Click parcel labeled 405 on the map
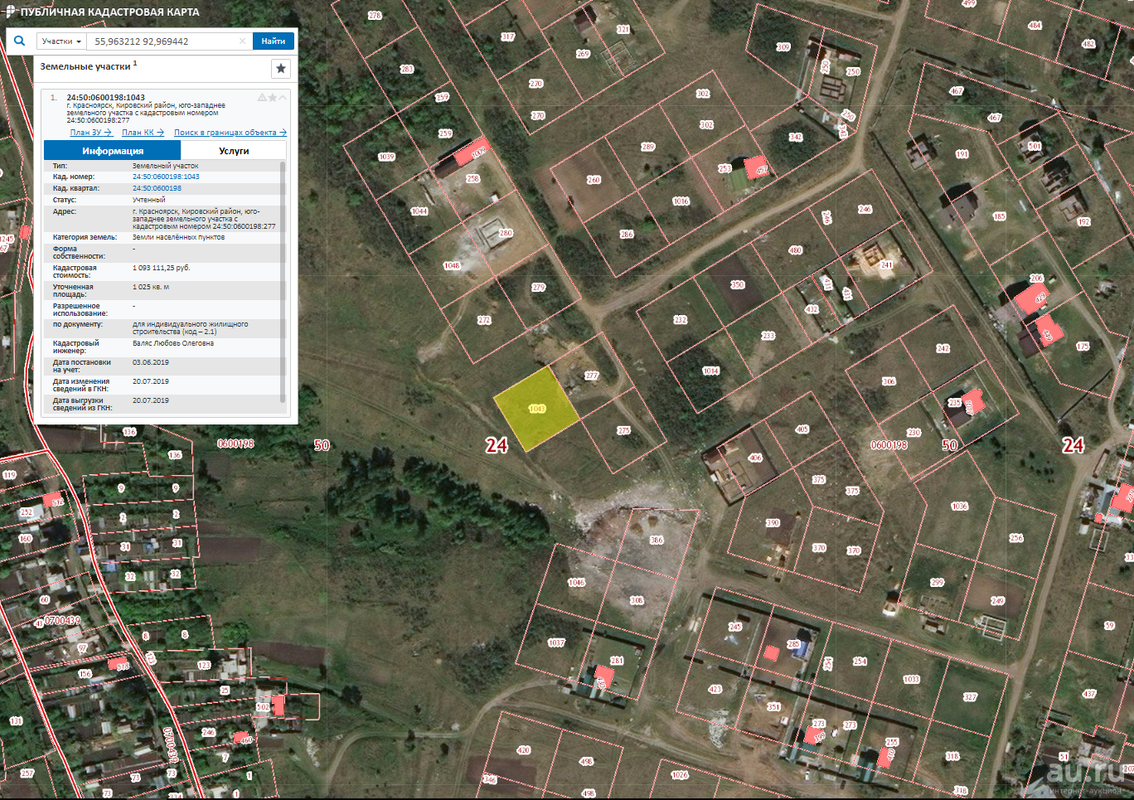Screen dimensions: 1134x800 coord(801,429)
